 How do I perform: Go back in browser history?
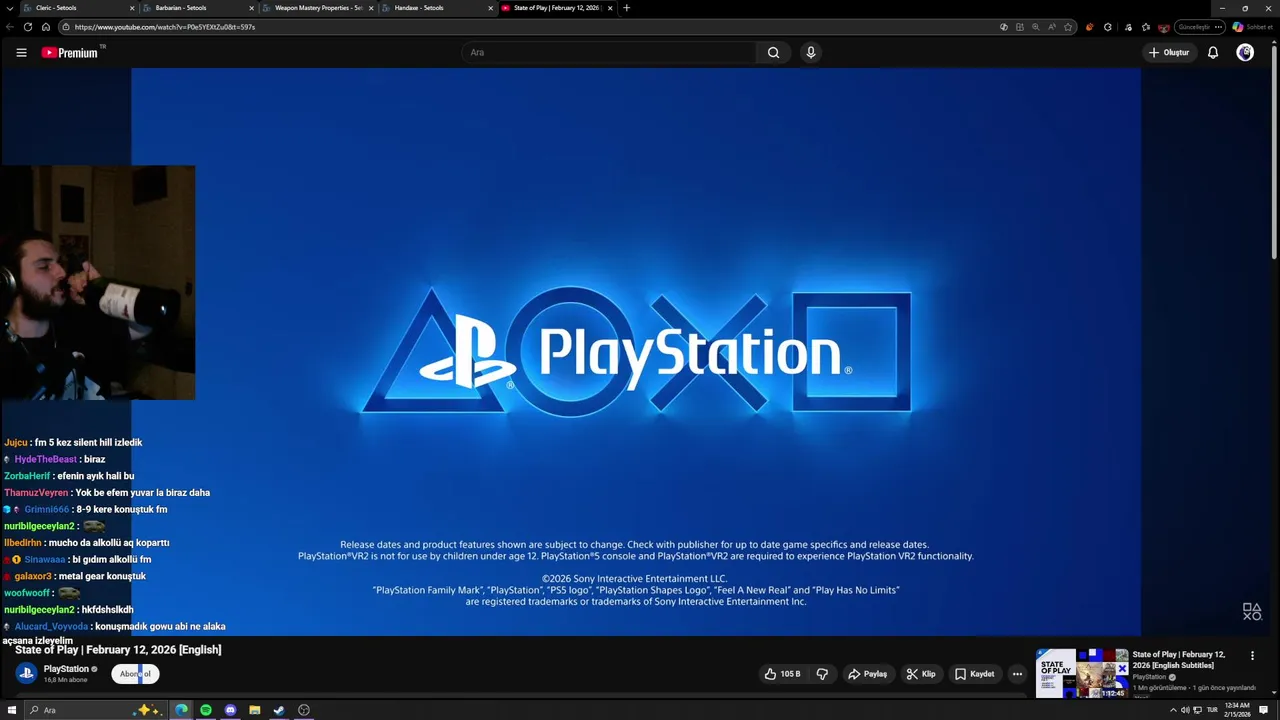pos(10,27)
